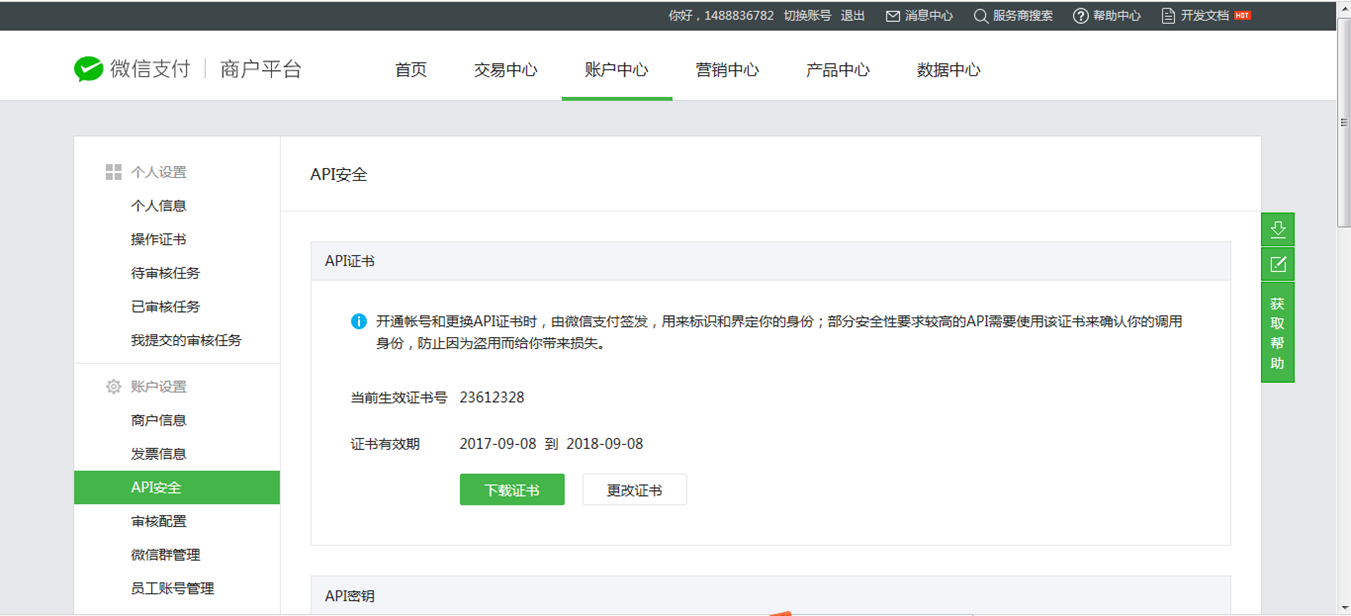
Task: Select 操作证书 in sidebar
Action: click(159, 240)
